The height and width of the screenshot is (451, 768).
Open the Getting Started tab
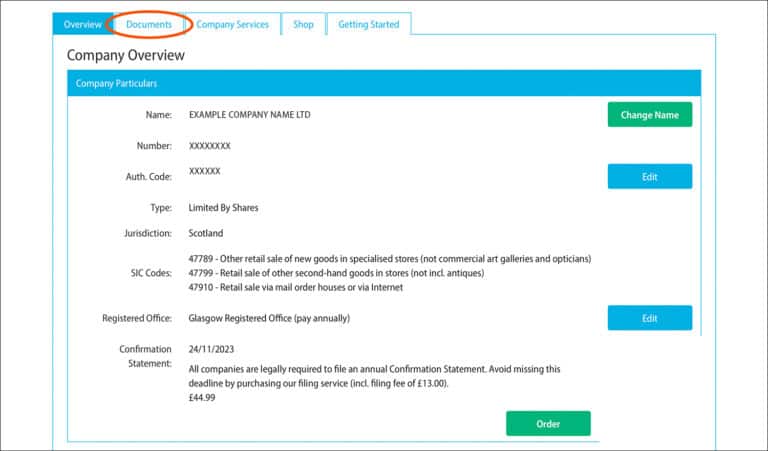368,24
